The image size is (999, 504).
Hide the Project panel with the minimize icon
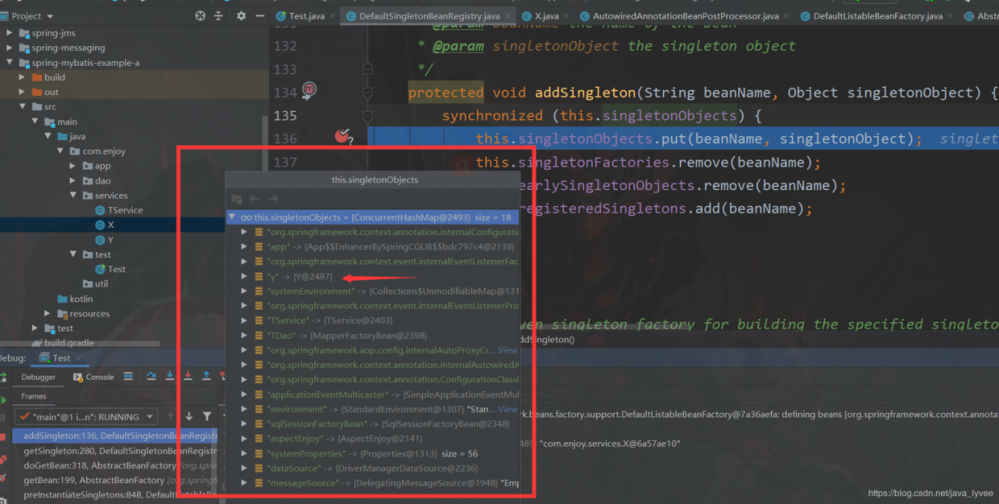[259, 15]
